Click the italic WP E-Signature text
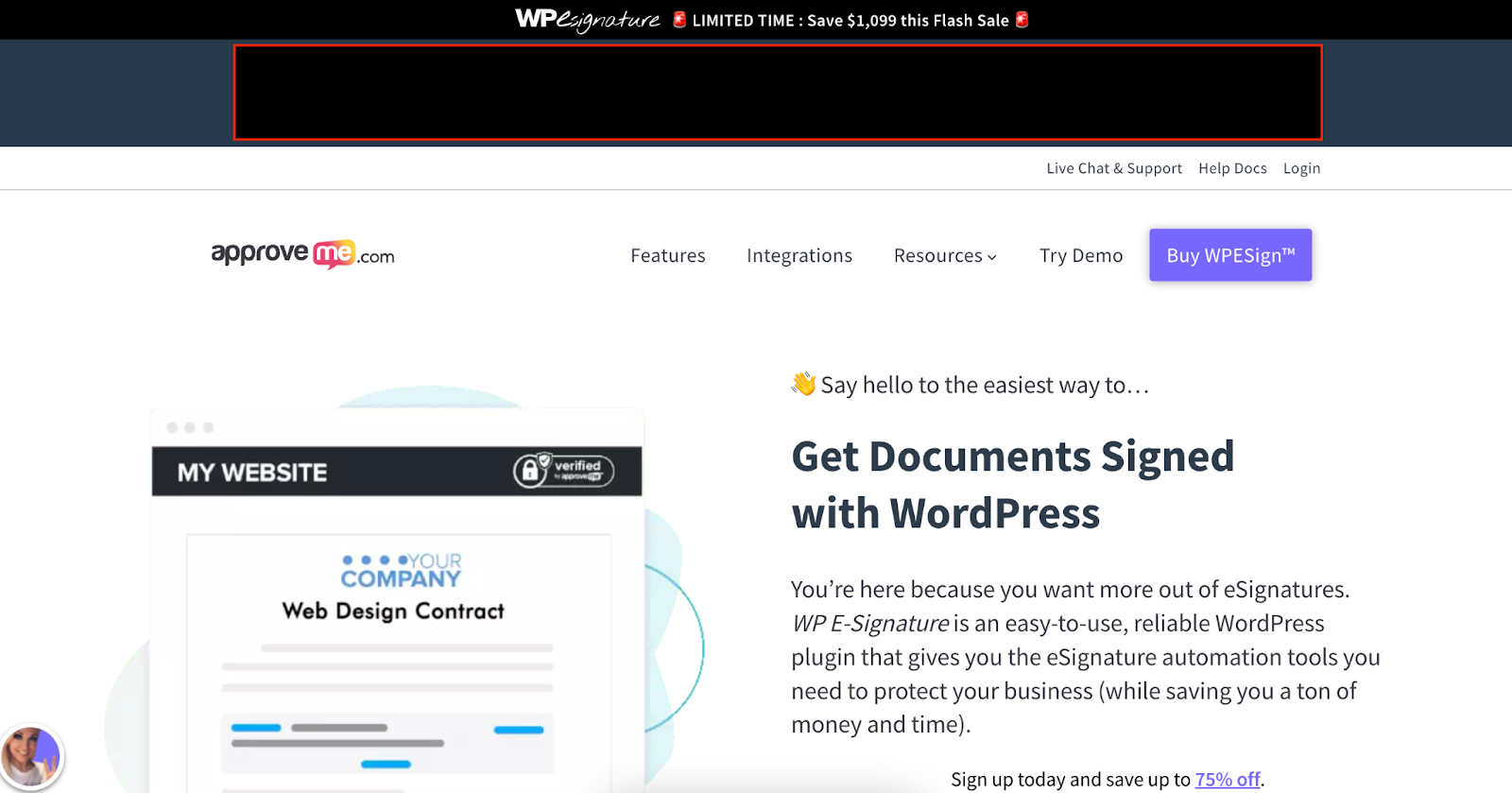1512x793 pixels. (x=870, y=624)
